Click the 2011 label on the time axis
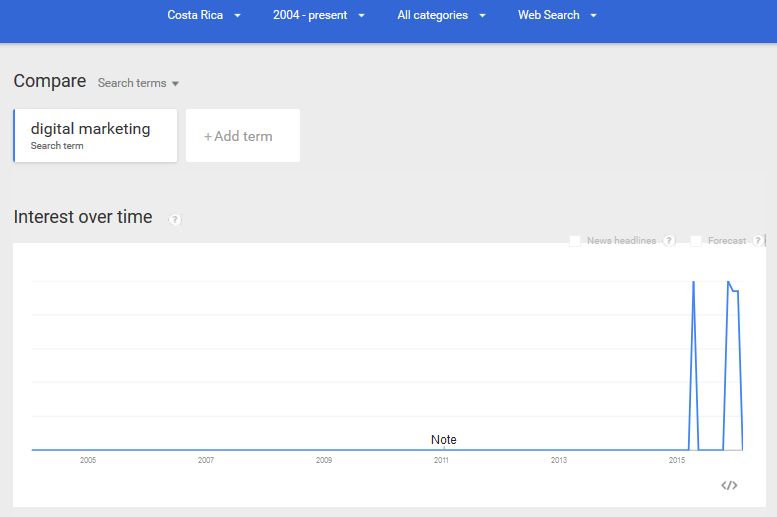Image resolution: width=777 pixels, height=517 pixels. (441, 460)
